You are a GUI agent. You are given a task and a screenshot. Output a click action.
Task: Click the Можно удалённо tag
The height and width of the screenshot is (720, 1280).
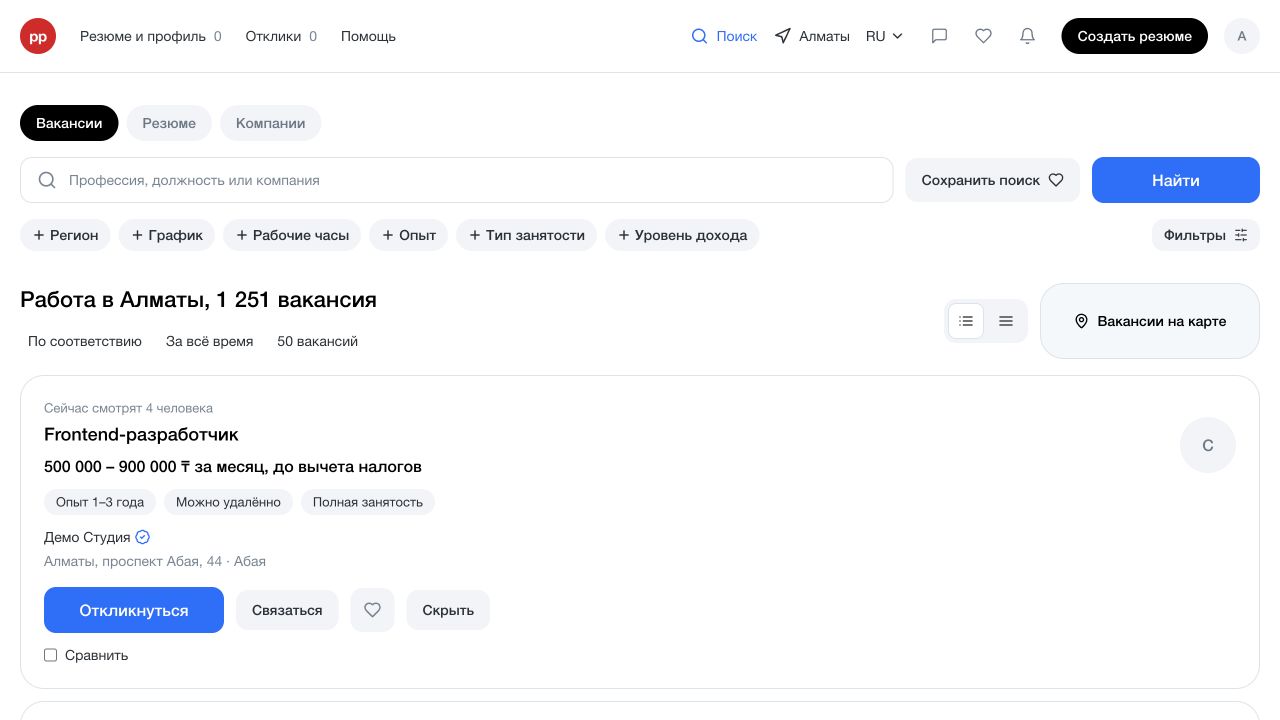click(228, 502)
